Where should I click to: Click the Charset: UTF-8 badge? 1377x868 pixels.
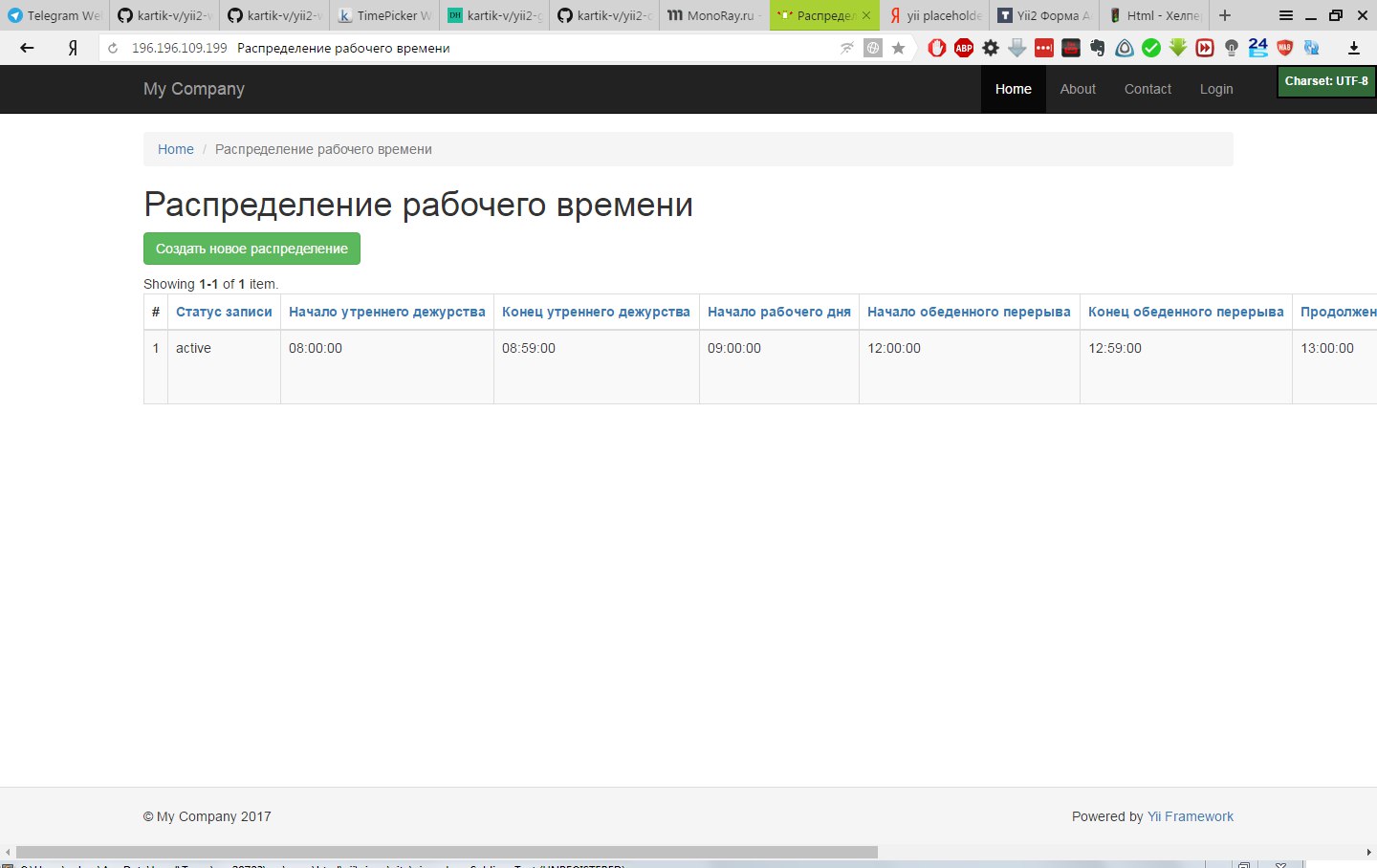1326,81
